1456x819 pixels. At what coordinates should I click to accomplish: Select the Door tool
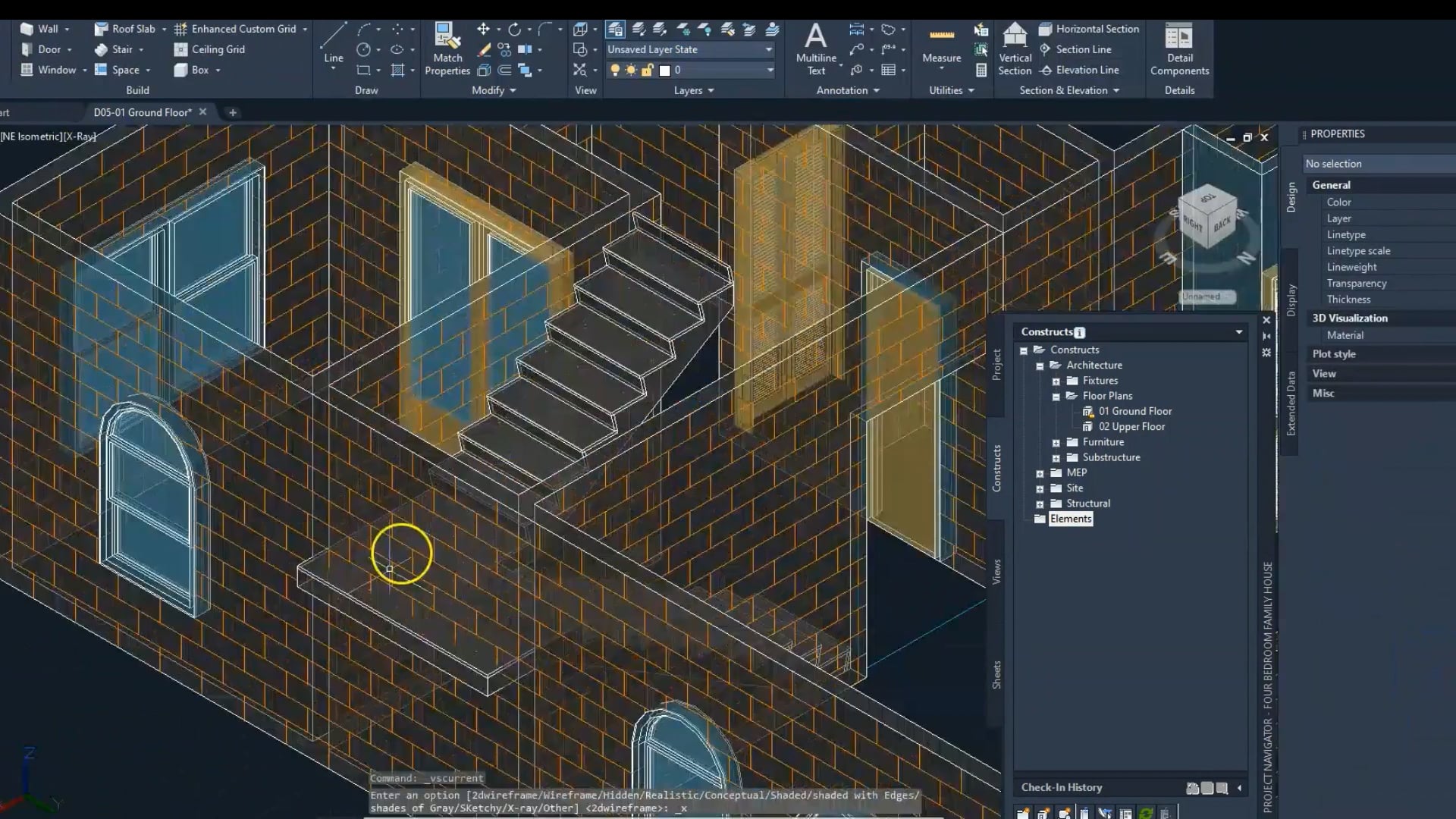click(x=40, y=49)
